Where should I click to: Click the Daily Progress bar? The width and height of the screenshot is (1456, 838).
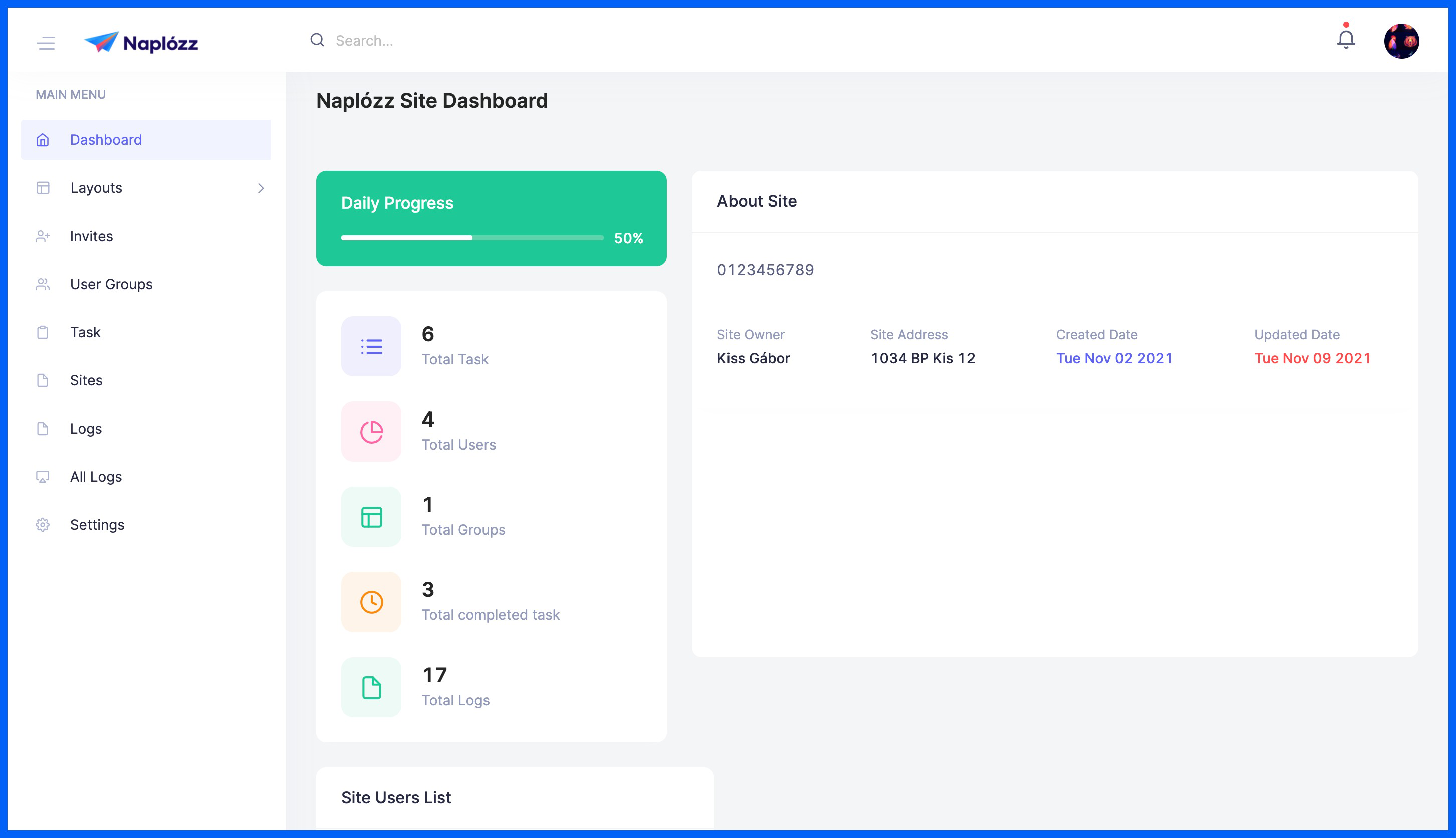click(x=471, y=237)
